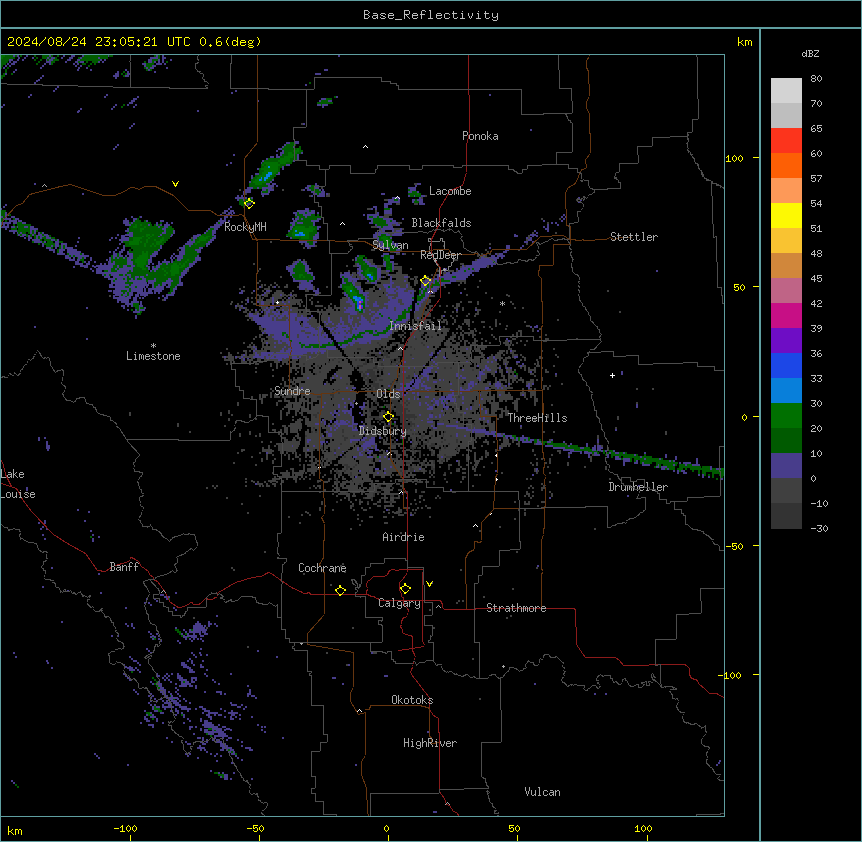Image resolution: width=862 pixels, height=842 pixels.
Task: Click the red 65 dBZ legend swatch
Action: 786,140
